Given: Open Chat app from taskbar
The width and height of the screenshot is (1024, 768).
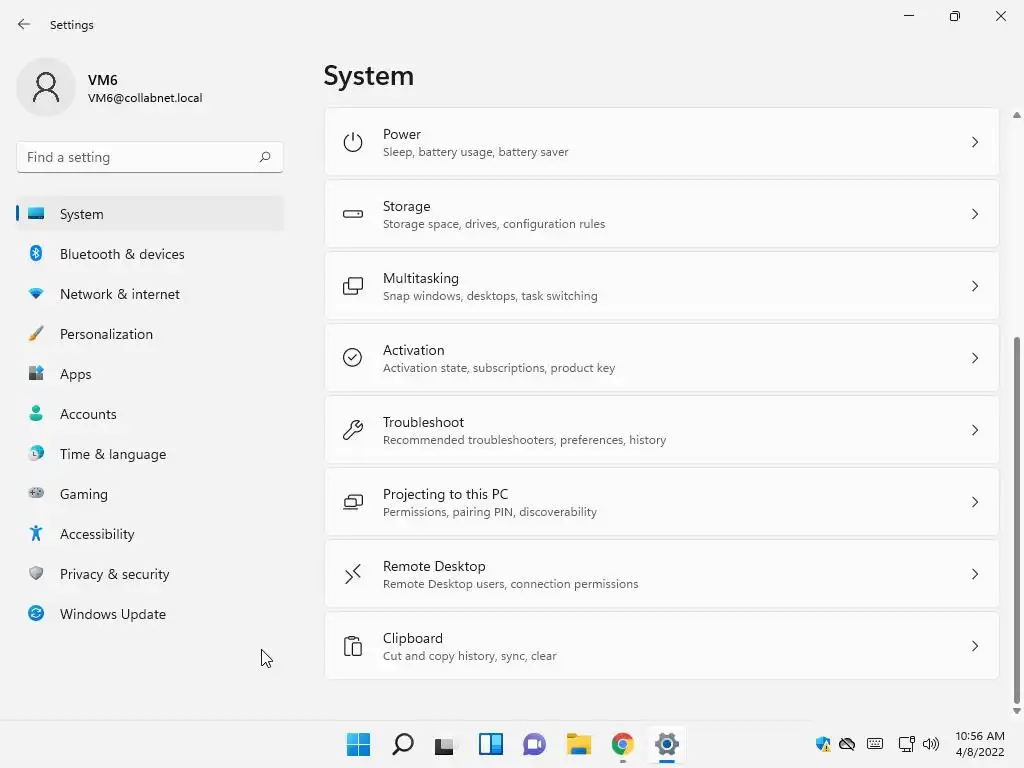Looking at the screenshot, I should tap(534, 744).
